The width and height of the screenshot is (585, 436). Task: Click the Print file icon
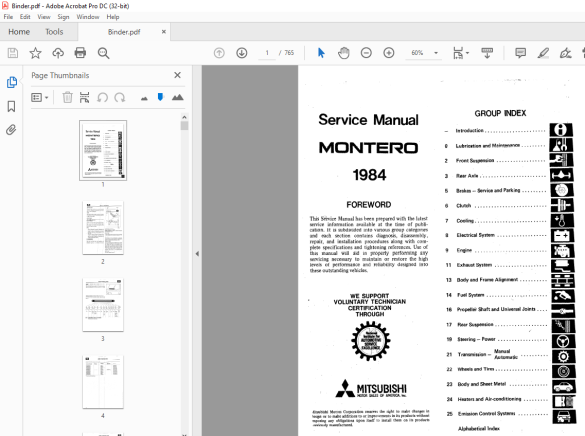(80, 53)
